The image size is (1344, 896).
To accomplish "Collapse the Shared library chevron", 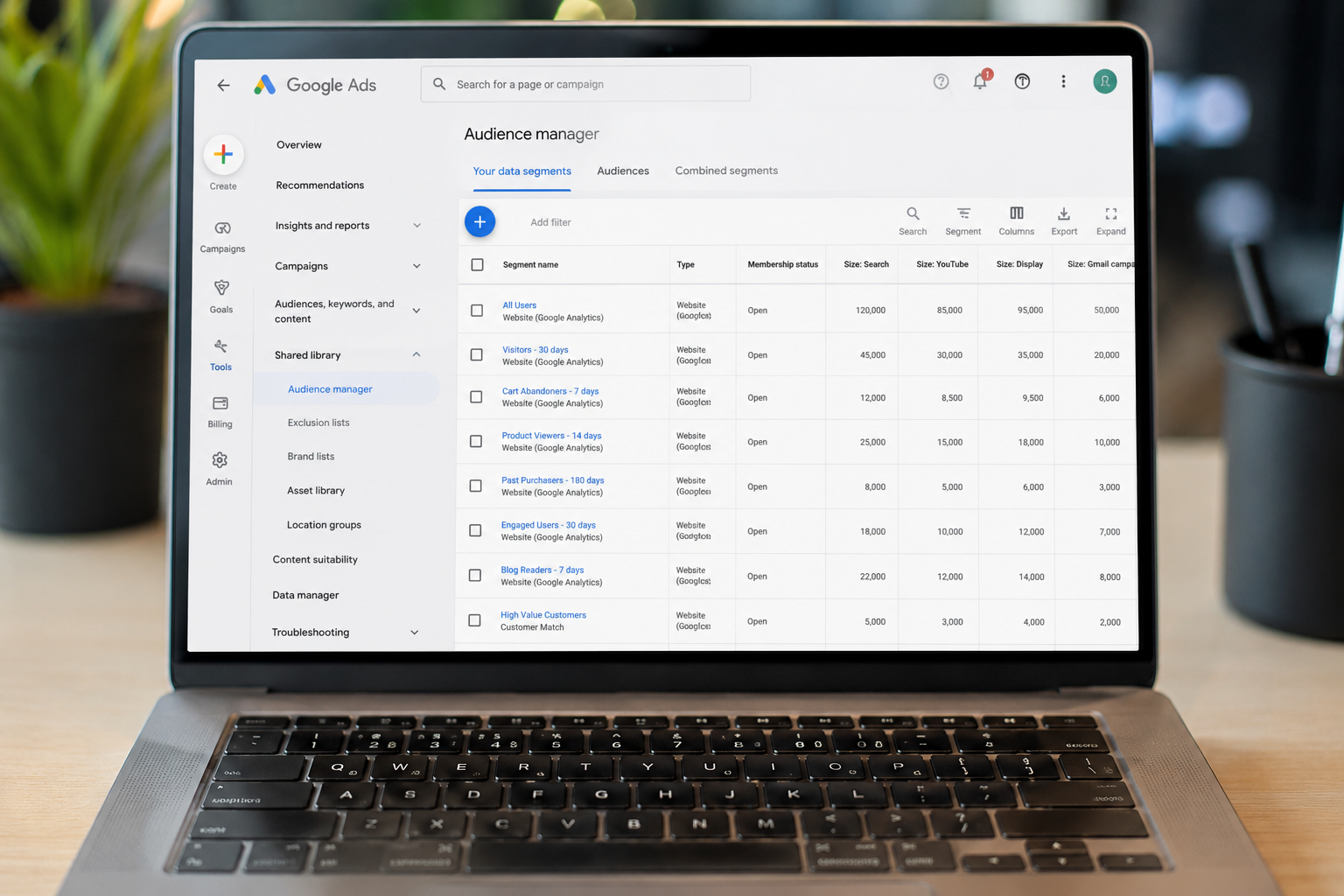I will coord(416,354).
